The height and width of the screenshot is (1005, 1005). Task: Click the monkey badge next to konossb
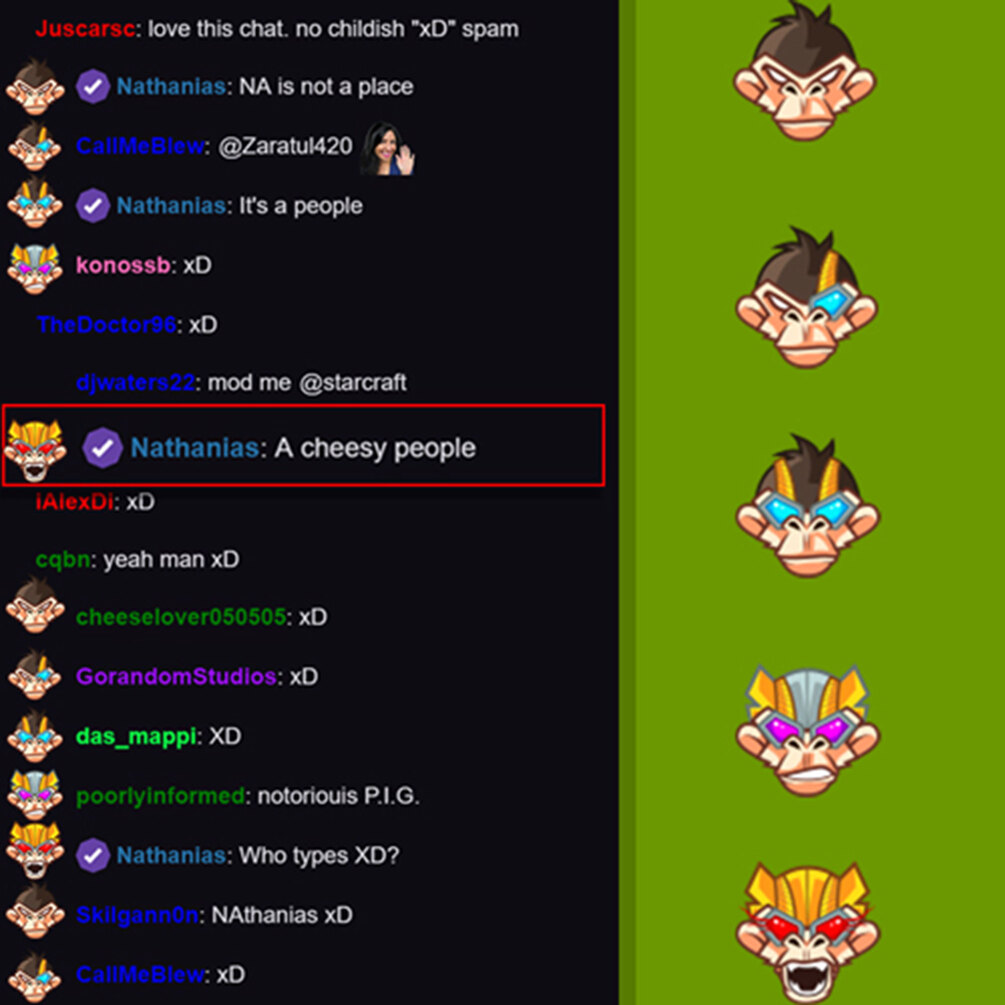pos(35,267)
